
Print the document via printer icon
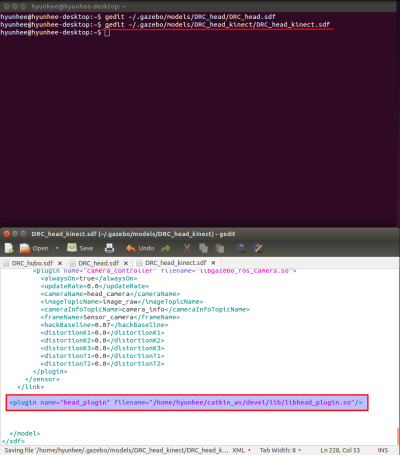pyautogui.click(x=109, y=248)
